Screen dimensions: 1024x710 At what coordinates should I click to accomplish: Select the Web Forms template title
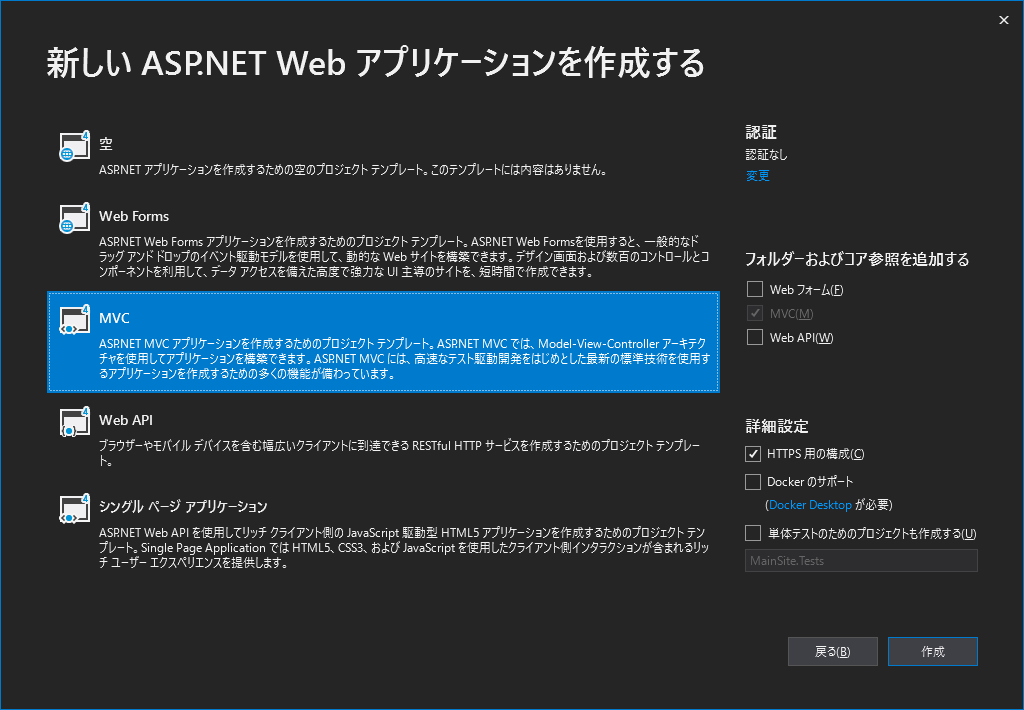point(134,216)
